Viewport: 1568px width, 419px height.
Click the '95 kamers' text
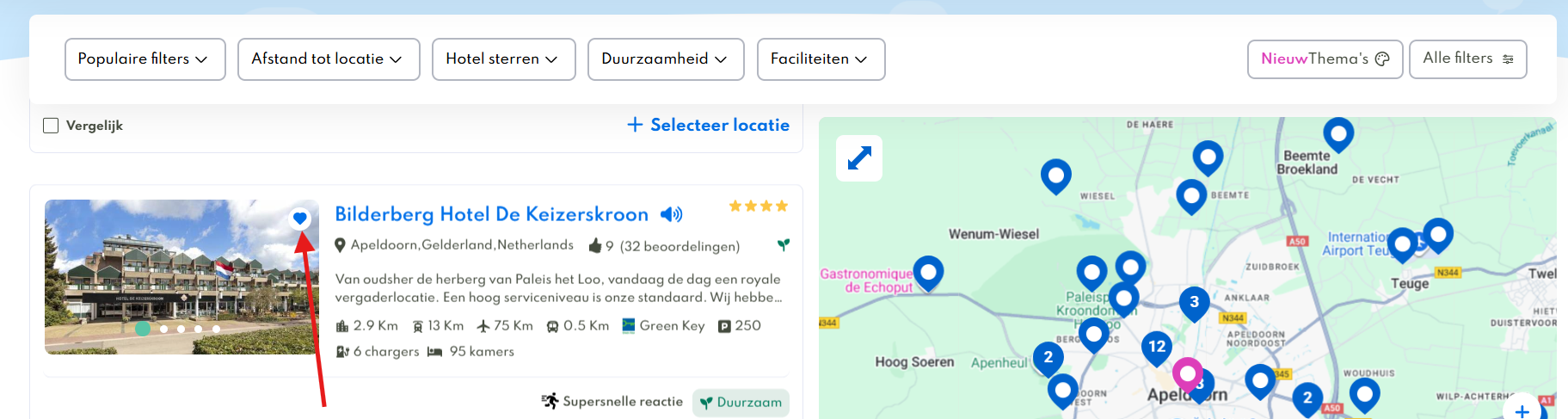coord(482,352)
